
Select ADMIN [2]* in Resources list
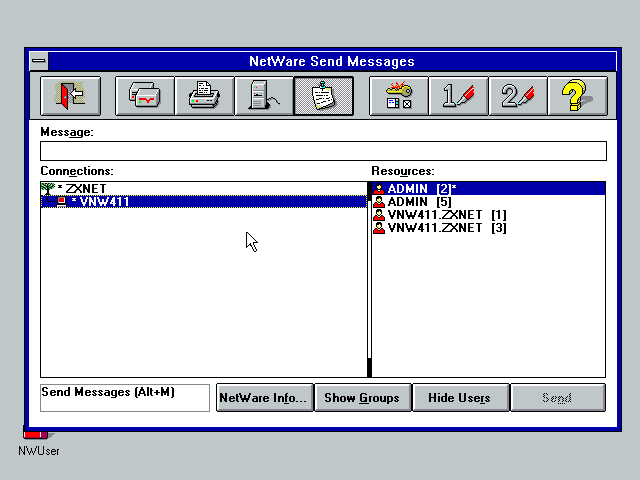click(488, 189)
